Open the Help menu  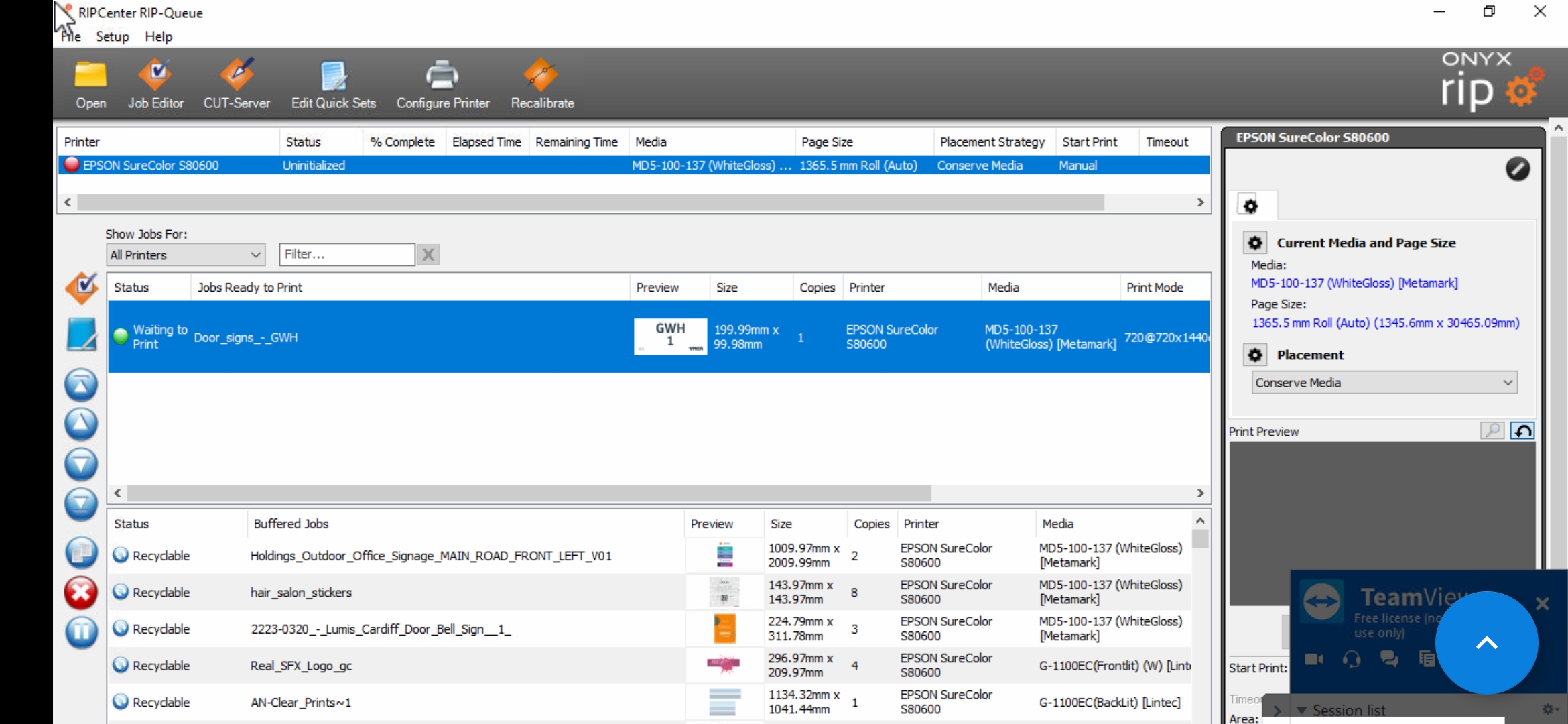pyautogui.click(x=159, y=36)
